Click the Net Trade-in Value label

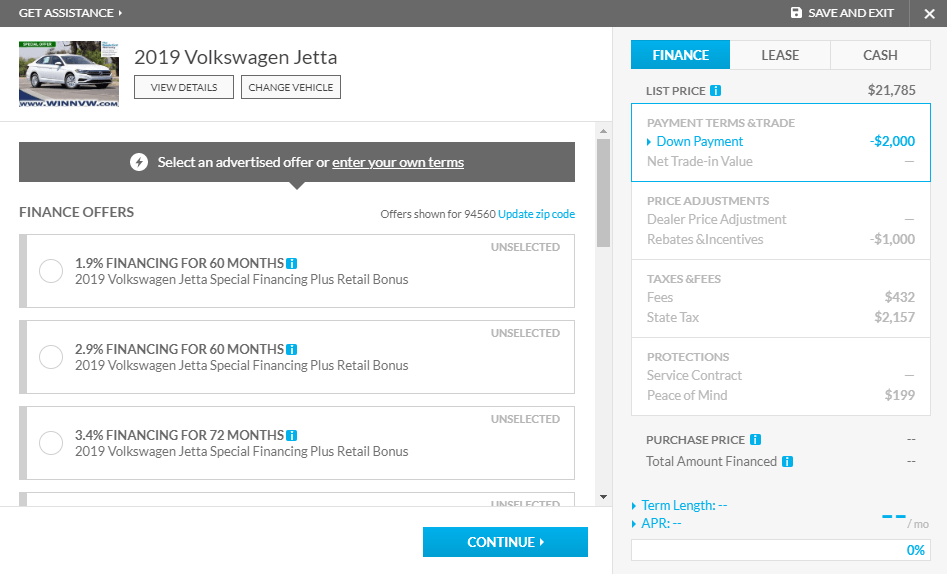(699, 161)
